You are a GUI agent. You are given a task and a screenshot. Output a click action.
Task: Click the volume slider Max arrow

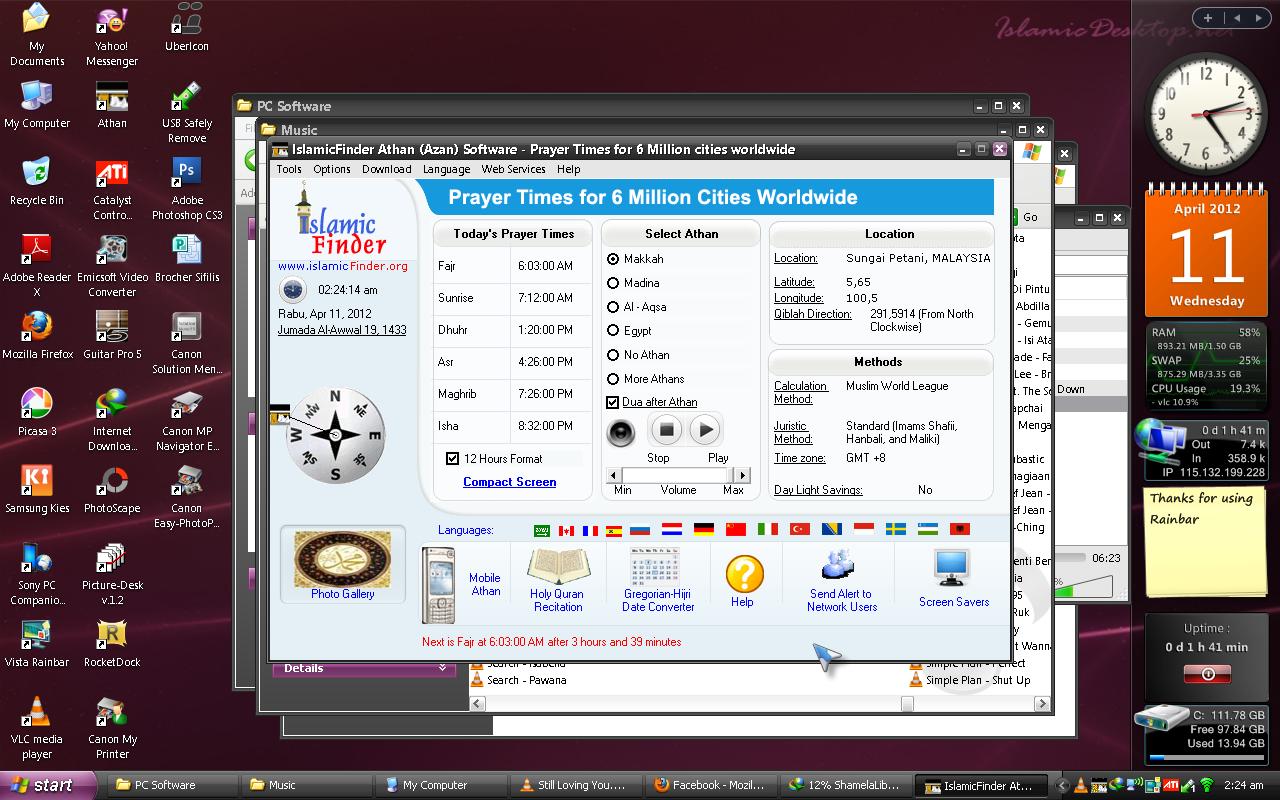[743, 475]
